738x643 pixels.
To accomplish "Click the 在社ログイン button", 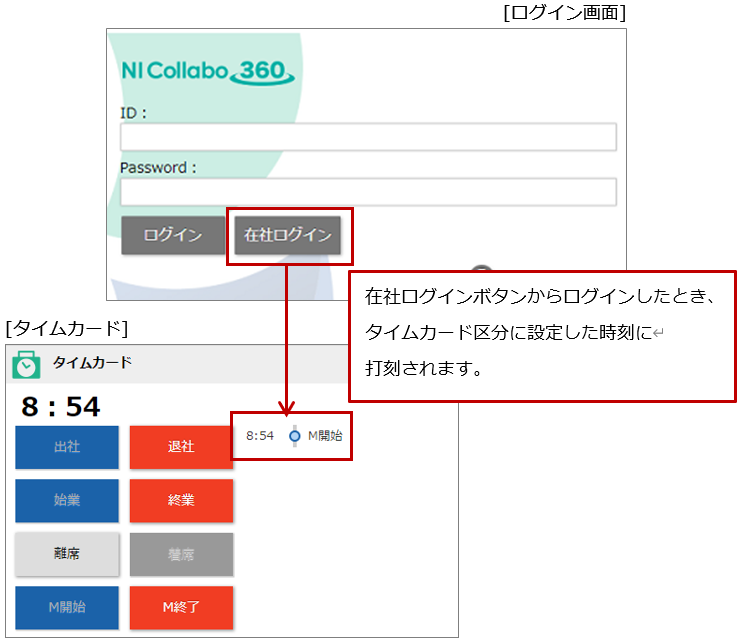I will [x=288, y=235].
